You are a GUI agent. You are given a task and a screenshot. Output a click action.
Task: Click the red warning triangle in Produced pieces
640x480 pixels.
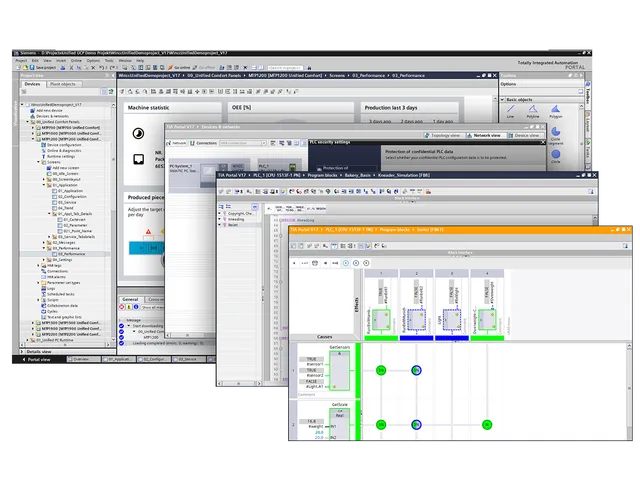(148, 231)
